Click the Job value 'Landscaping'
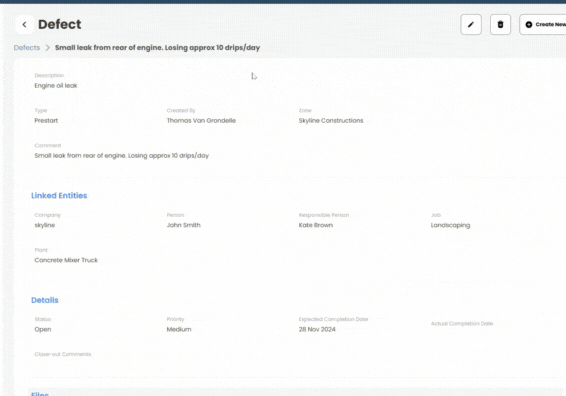This screenshot has width=566, height=396. click(x=450, y=225)
